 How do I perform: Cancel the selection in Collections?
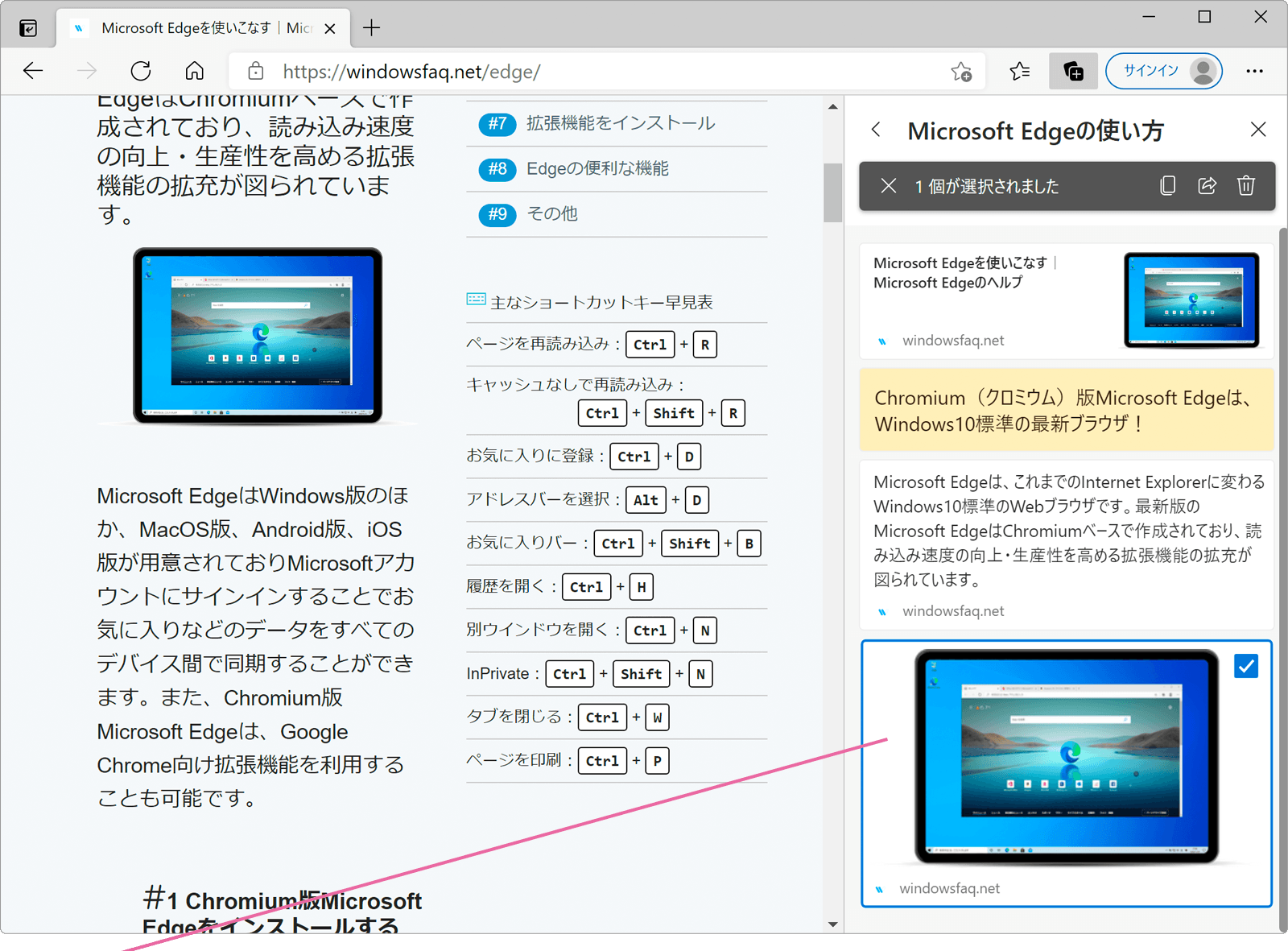(x=888, y=186)
